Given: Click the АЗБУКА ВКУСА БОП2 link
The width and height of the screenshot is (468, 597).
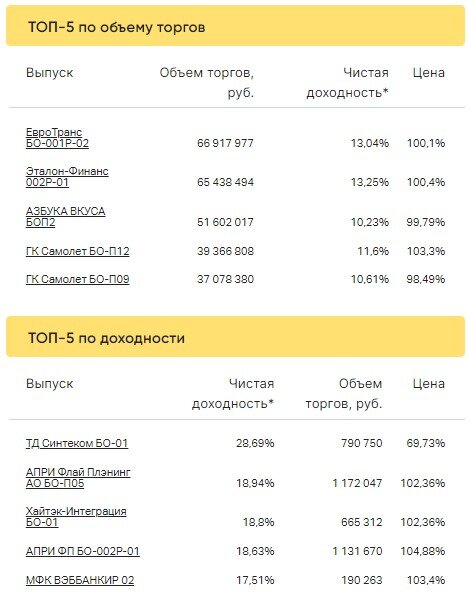Looking at the screenshot, I should click(x=65, y=217).
